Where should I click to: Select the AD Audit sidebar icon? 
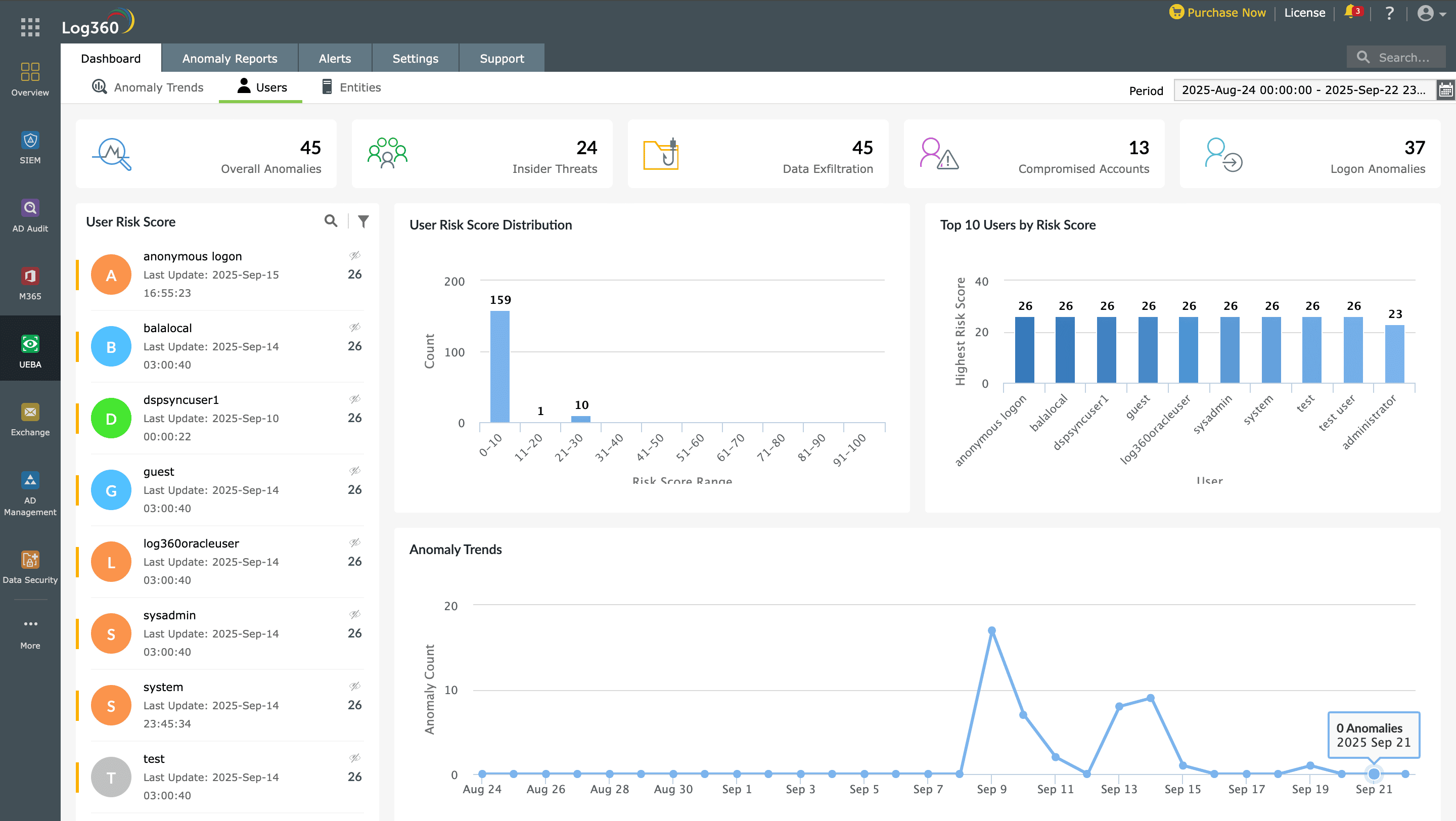(29, 215)
